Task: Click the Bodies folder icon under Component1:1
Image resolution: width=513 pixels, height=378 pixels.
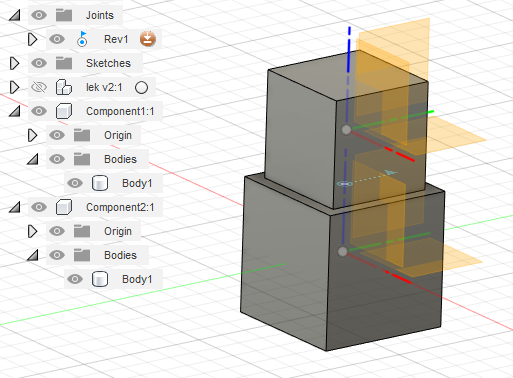Action: coord(82,159)
